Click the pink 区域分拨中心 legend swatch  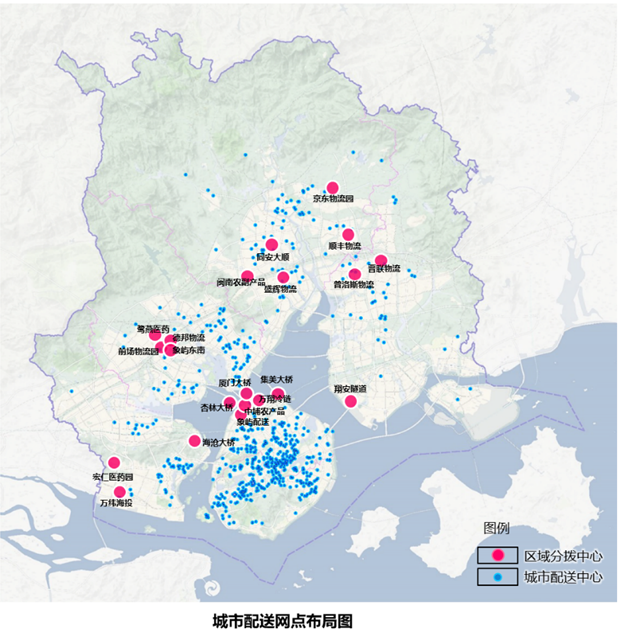tap(497, 556)
